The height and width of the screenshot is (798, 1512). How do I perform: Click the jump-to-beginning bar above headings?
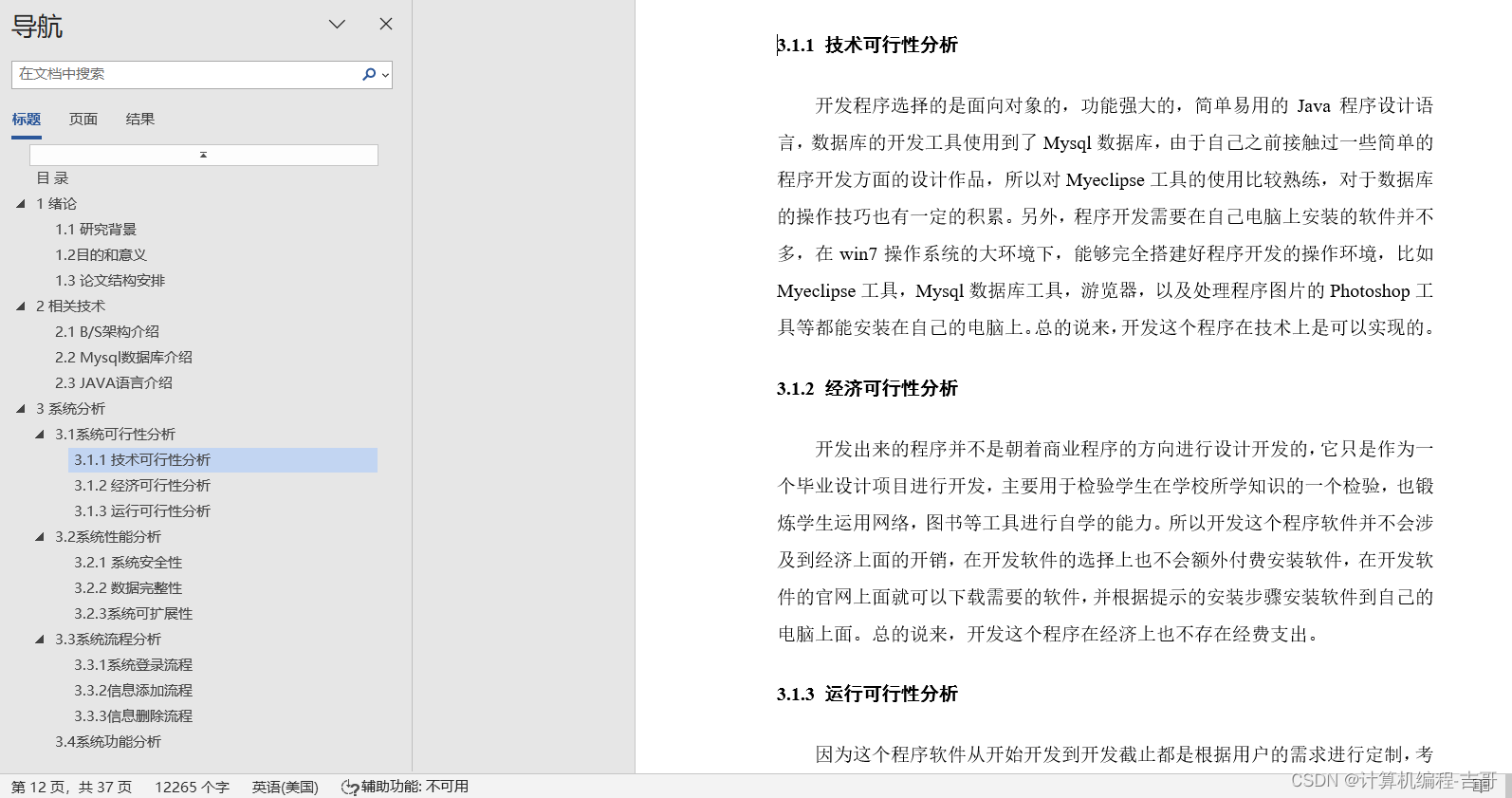coord(204,155)
